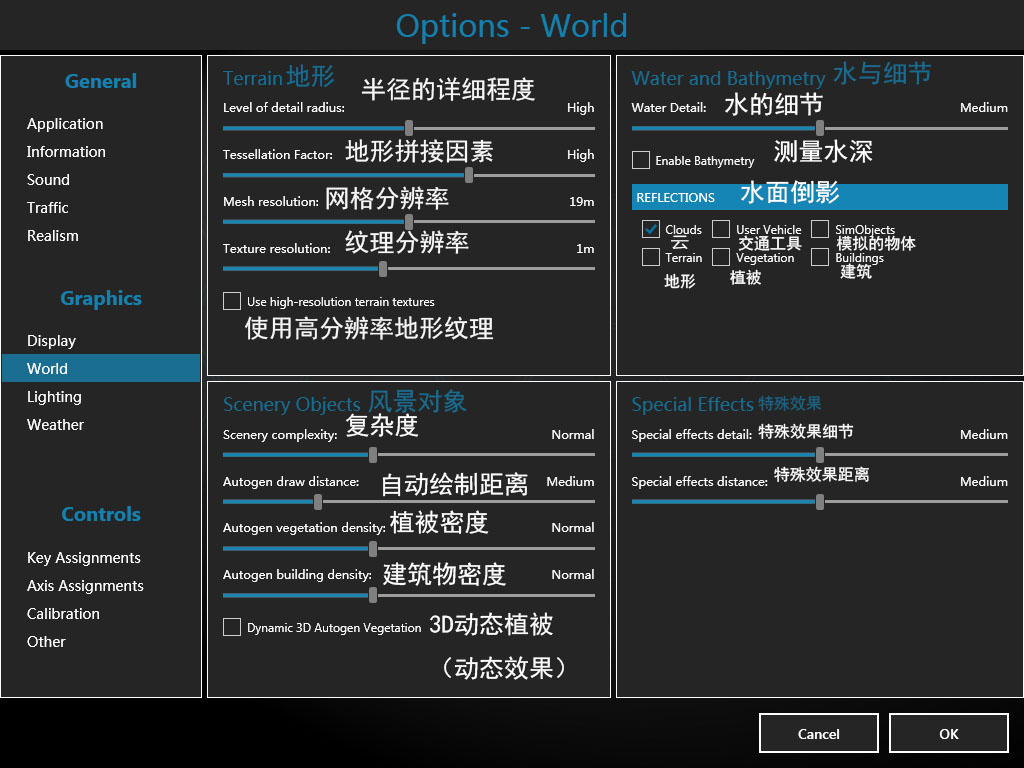Enable Buildings reflections checkbox
This screenshot has height=768, width=1024.
point(820,257)
